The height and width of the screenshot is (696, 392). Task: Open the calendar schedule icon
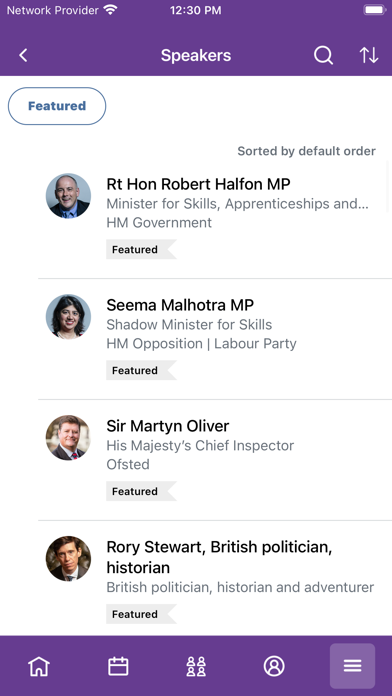[118, 666]
